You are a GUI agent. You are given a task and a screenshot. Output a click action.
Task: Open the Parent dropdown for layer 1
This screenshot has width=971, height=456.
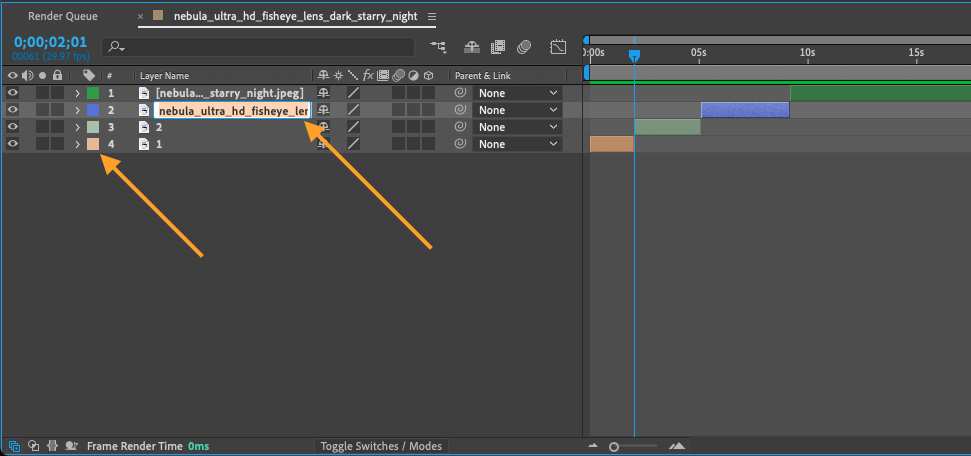[517, 93]
